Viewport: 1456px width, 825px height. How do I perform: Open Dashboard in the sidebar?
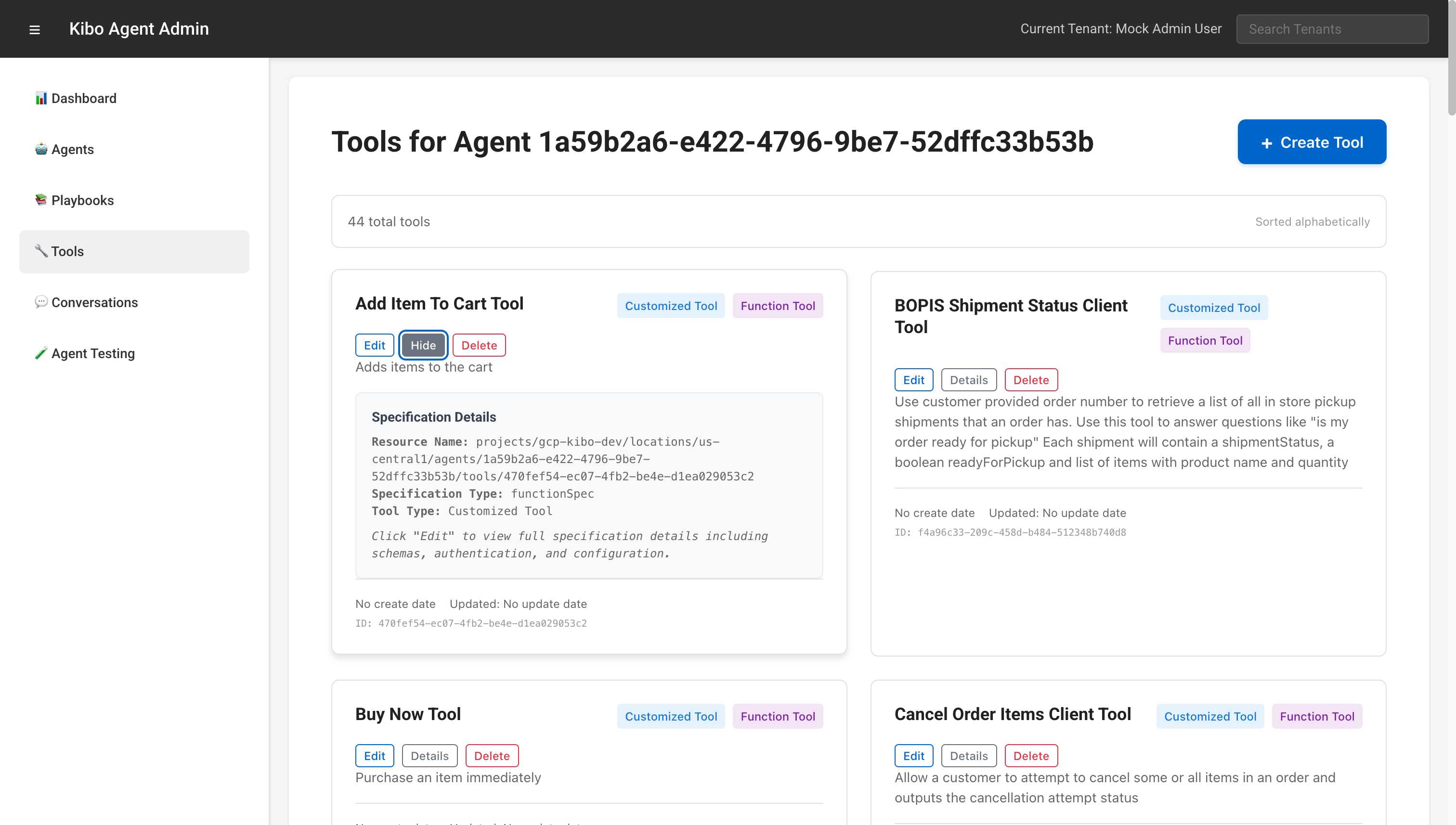[x=134, y=99]
